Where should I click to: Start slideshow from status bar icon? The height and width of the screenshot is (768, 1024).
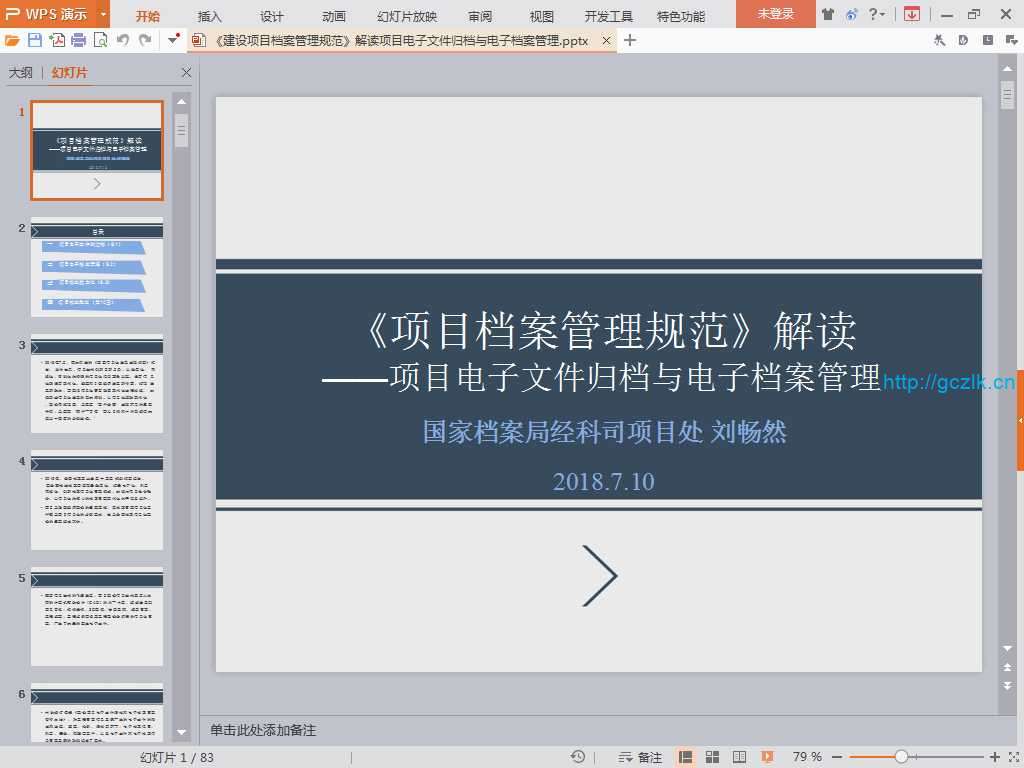tap(767, 757)
